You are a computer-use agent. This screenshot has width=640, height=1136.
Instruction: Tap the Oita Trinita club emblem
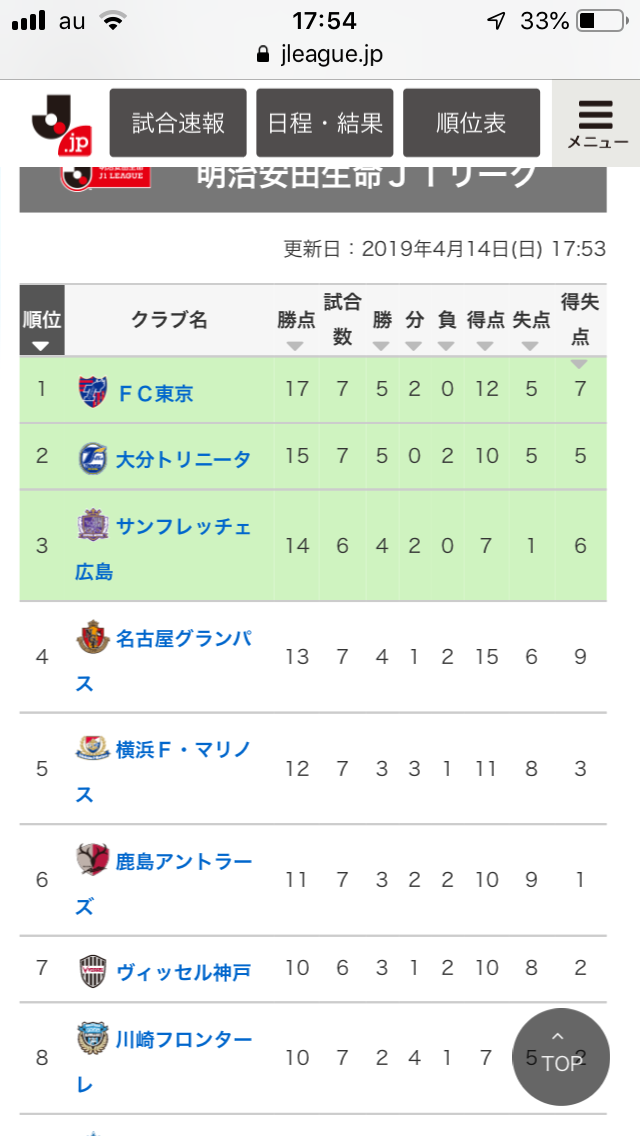(92, 458)
